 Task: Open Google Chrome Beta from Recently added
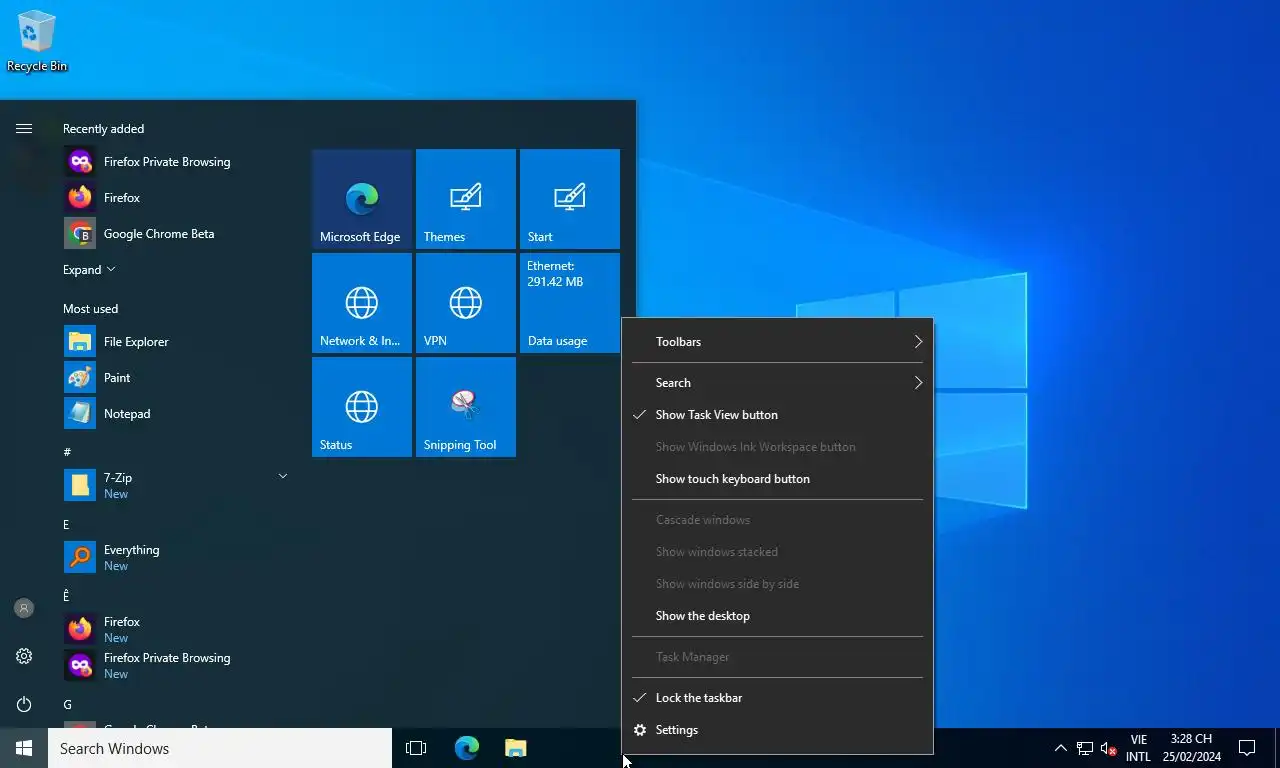[177, 234]
